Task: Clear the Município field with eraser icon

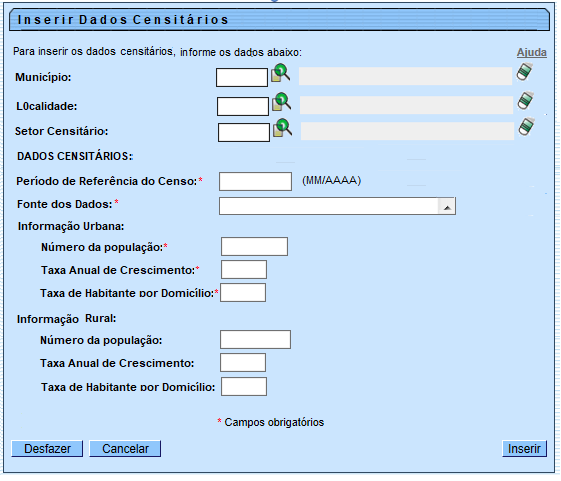Action: pos(525,72)
